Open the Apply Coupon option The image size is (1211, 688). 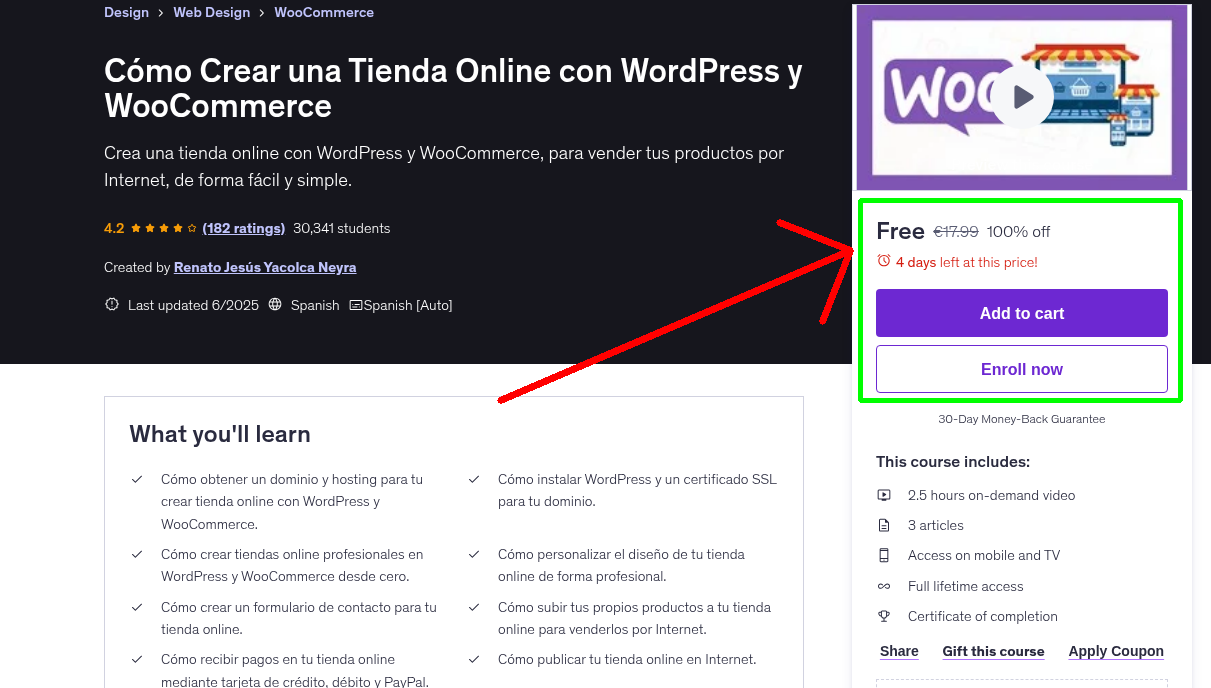(1115, 651)
